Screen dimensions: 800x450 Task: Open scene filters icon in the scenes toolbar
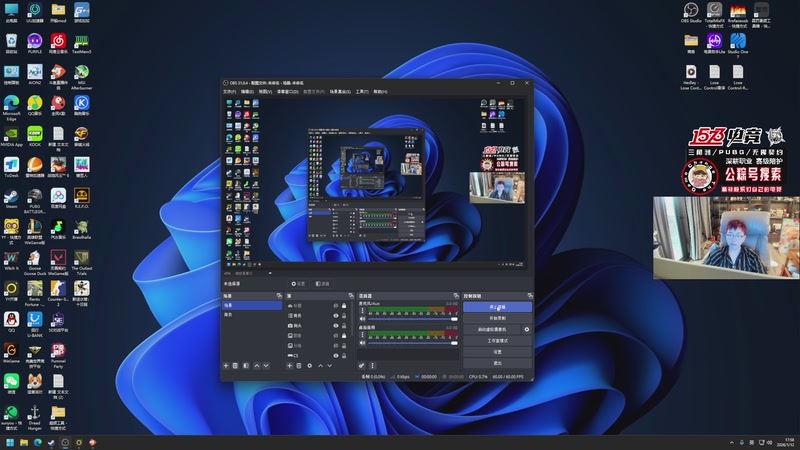pos(246,366)
